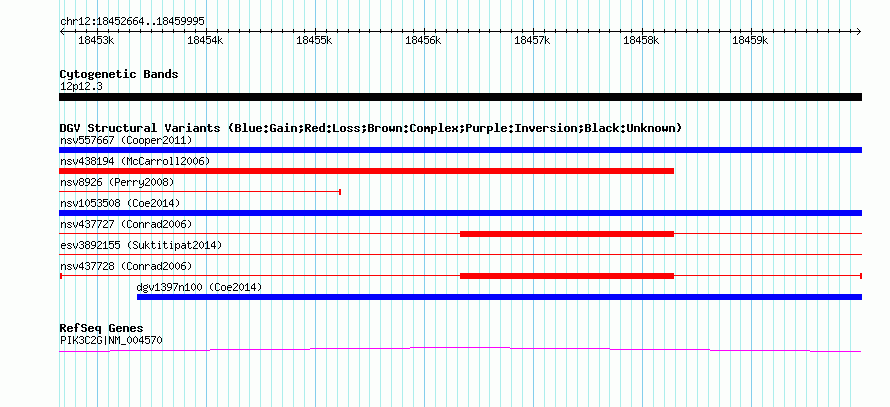The height and width of the screenshot is (407, 890).
Task: Select the 18457k ruler tick label
Action: click(532, 40)
